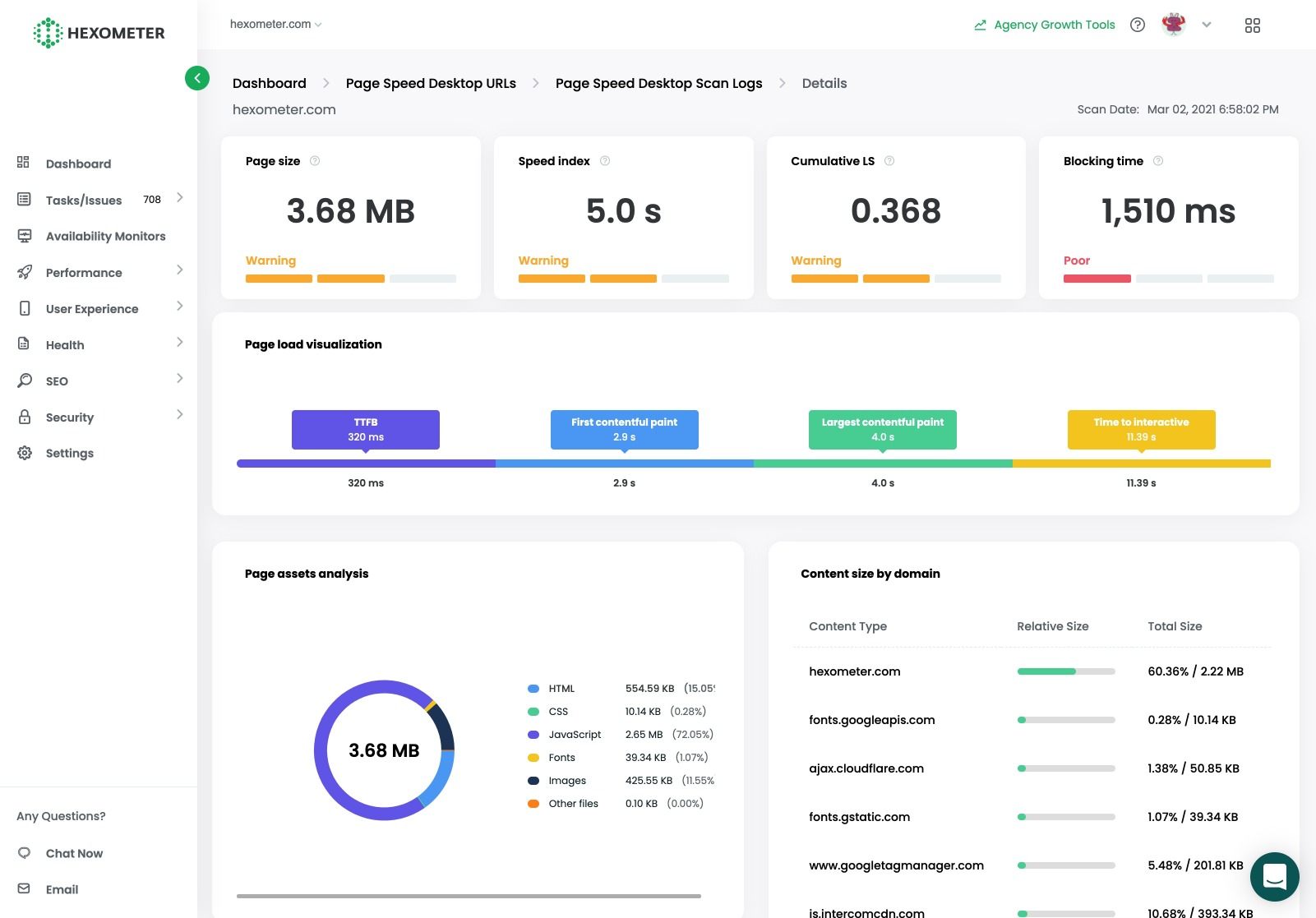Collapse the sidebar with the green arrow button

point(197,78)
